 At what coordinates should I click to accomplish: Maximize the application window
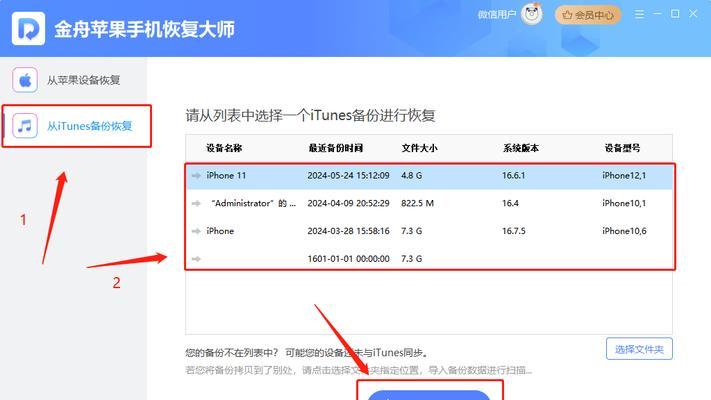pyautogui.click(x=675, y=14)
